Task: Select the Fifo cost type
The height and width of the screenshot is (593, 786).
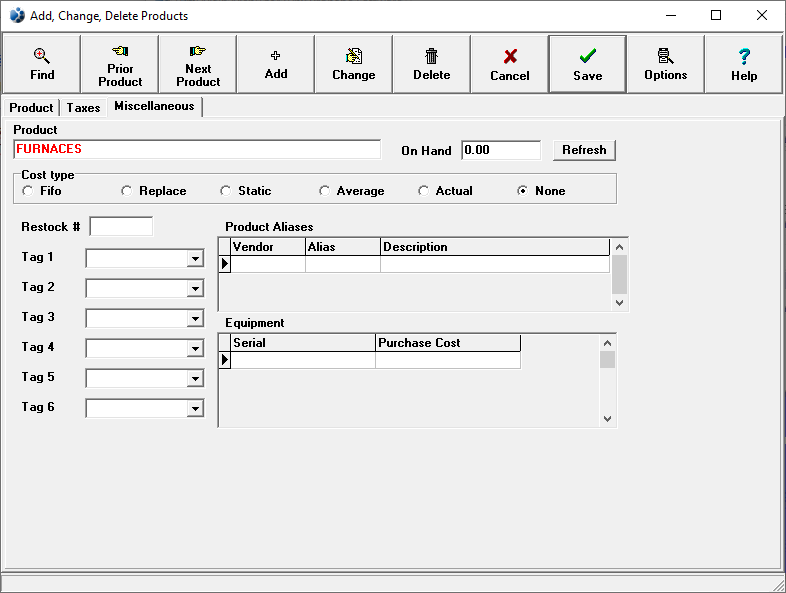Action: [27, 191]
